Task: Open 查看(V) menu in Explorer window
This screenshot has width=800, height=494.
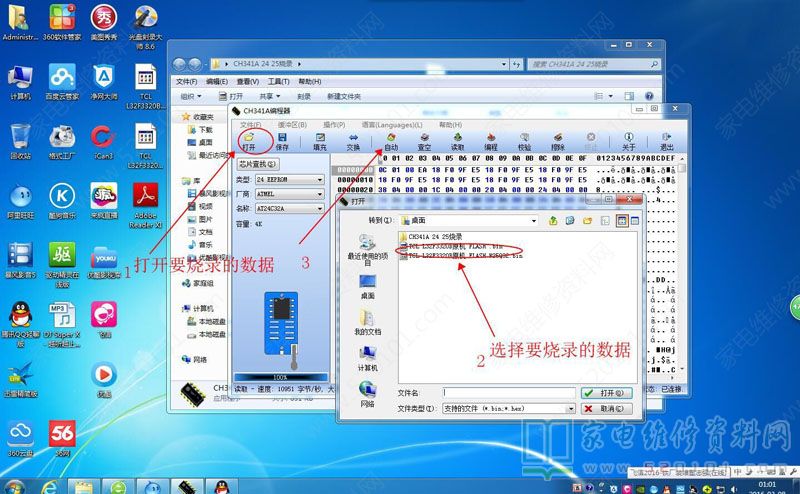Action: pyautogui.click(x=247, y=82)
